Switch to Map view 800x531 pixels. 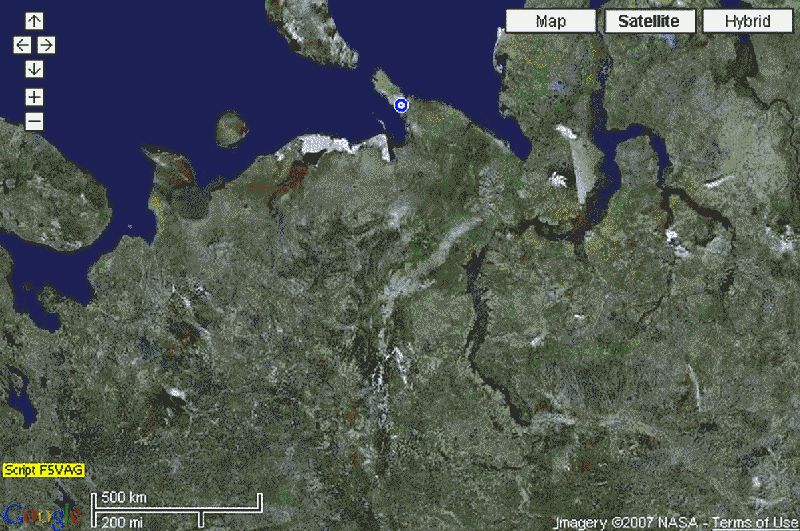tap(551, 21)
